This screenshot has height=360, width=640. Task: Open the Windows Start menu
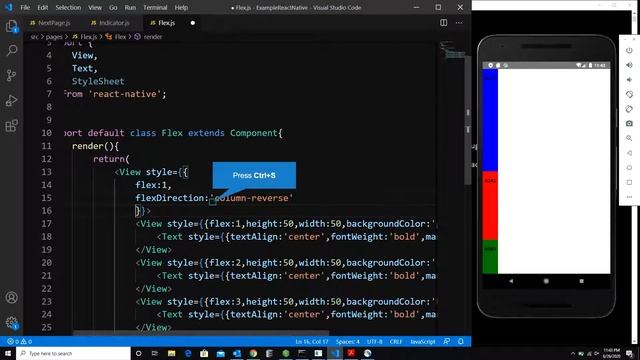pos(8,353)
